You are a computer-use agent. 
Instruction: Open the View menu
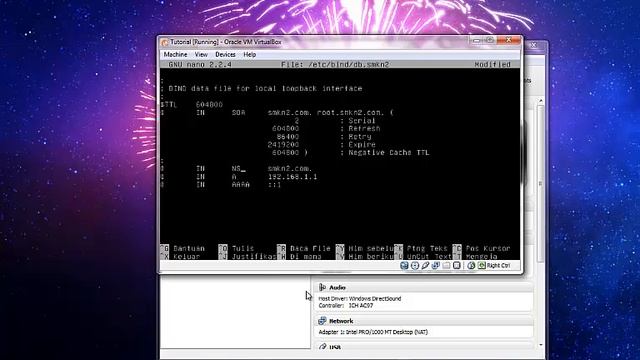point(201,54)
